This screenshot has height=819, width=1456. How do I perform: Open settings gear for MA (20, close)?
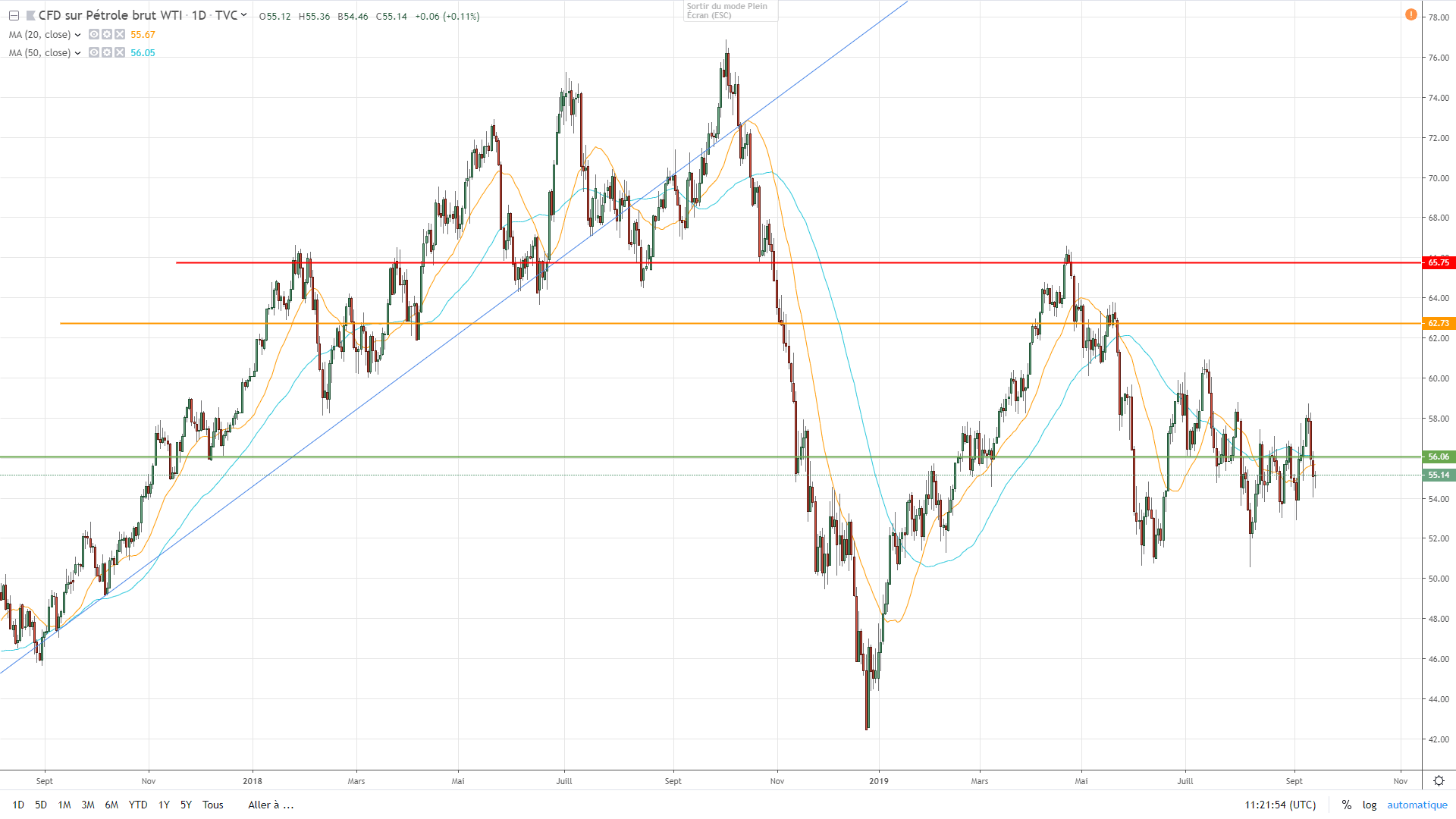coord(107,34)
